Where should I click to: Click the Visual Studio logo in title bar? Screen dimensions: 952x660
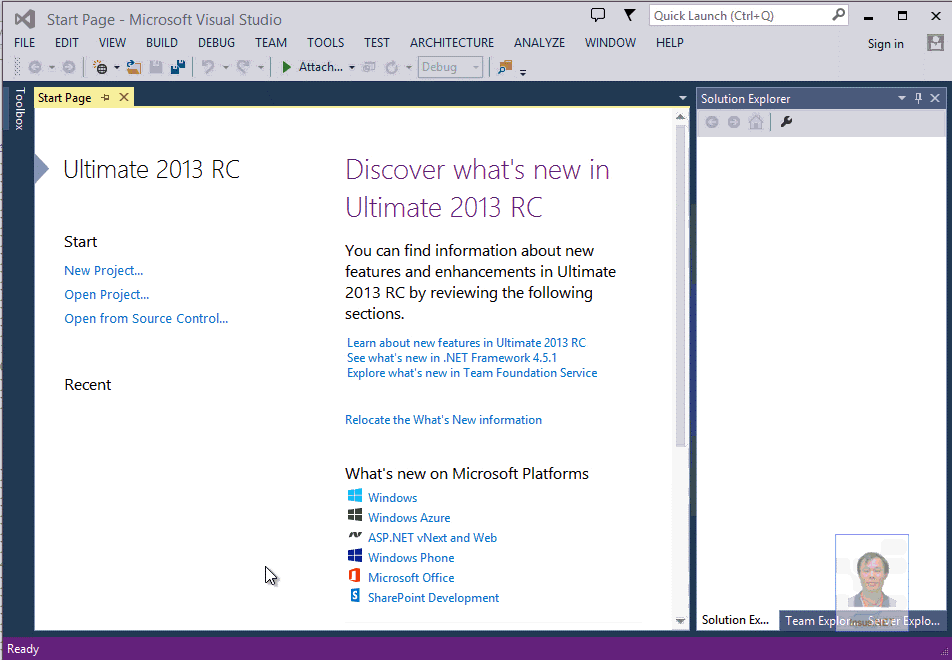tap(25, 19)
